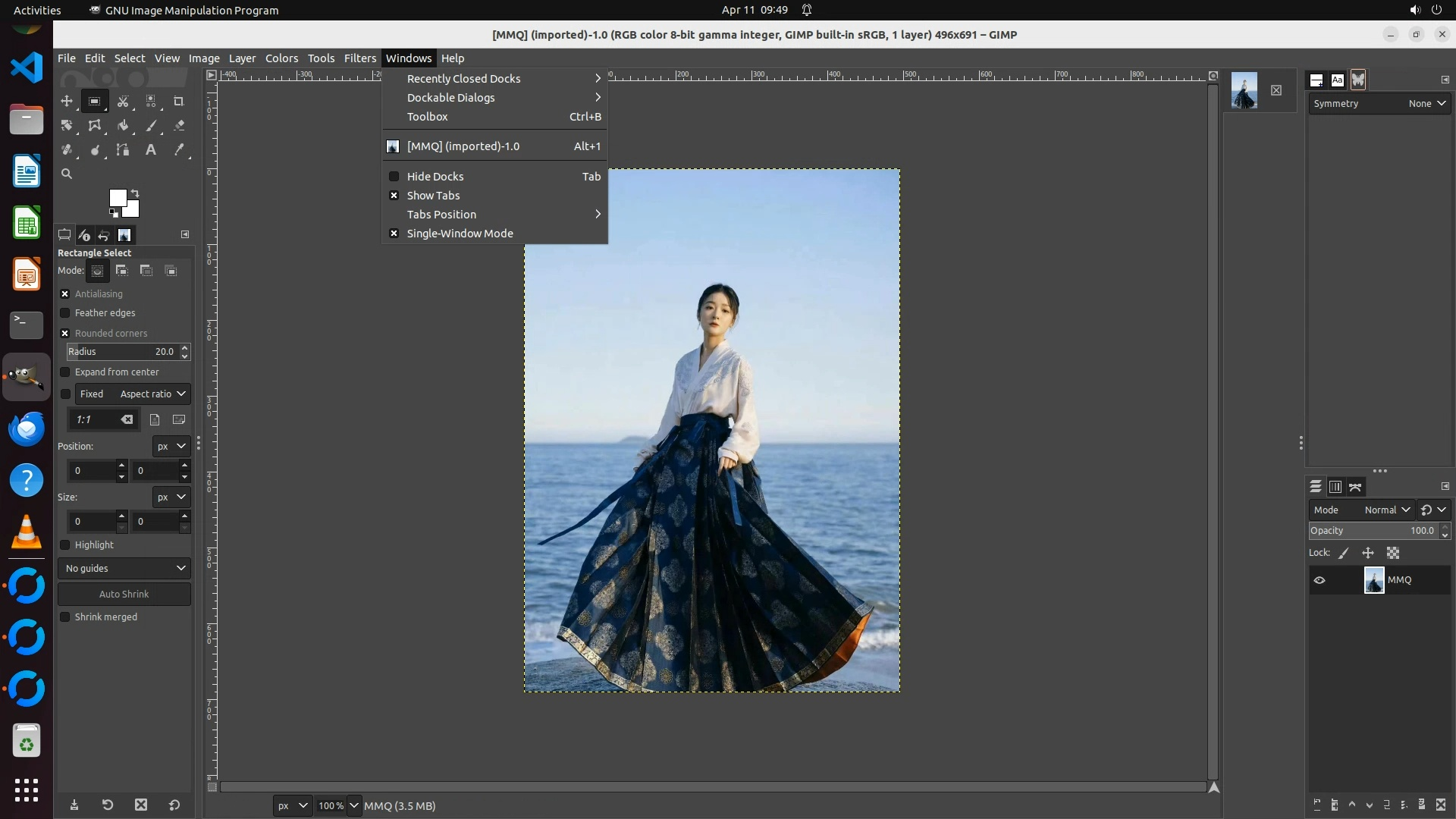This screenshot has height=819, width=1456.
Task: Enable the Feather edges checkbox
Action: click(65, 313)
